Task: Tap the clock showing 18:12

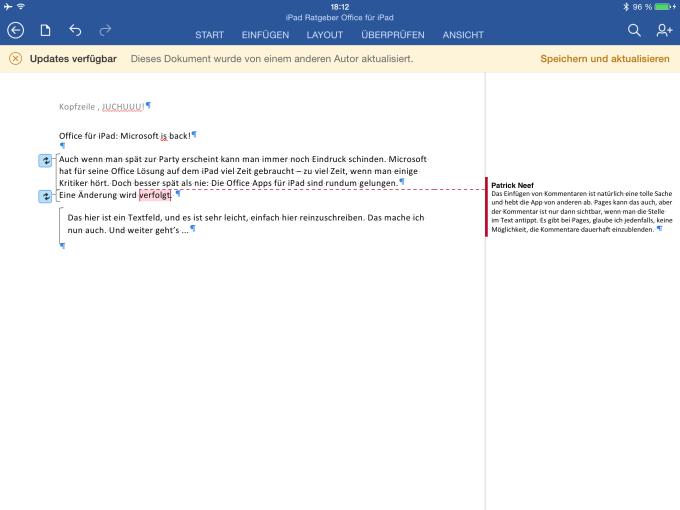Action: click(340, 7)
